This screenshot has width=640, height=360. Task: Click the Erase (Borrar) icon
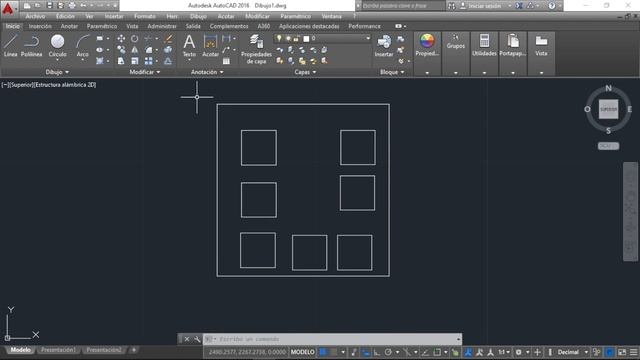tap(168, 39)
